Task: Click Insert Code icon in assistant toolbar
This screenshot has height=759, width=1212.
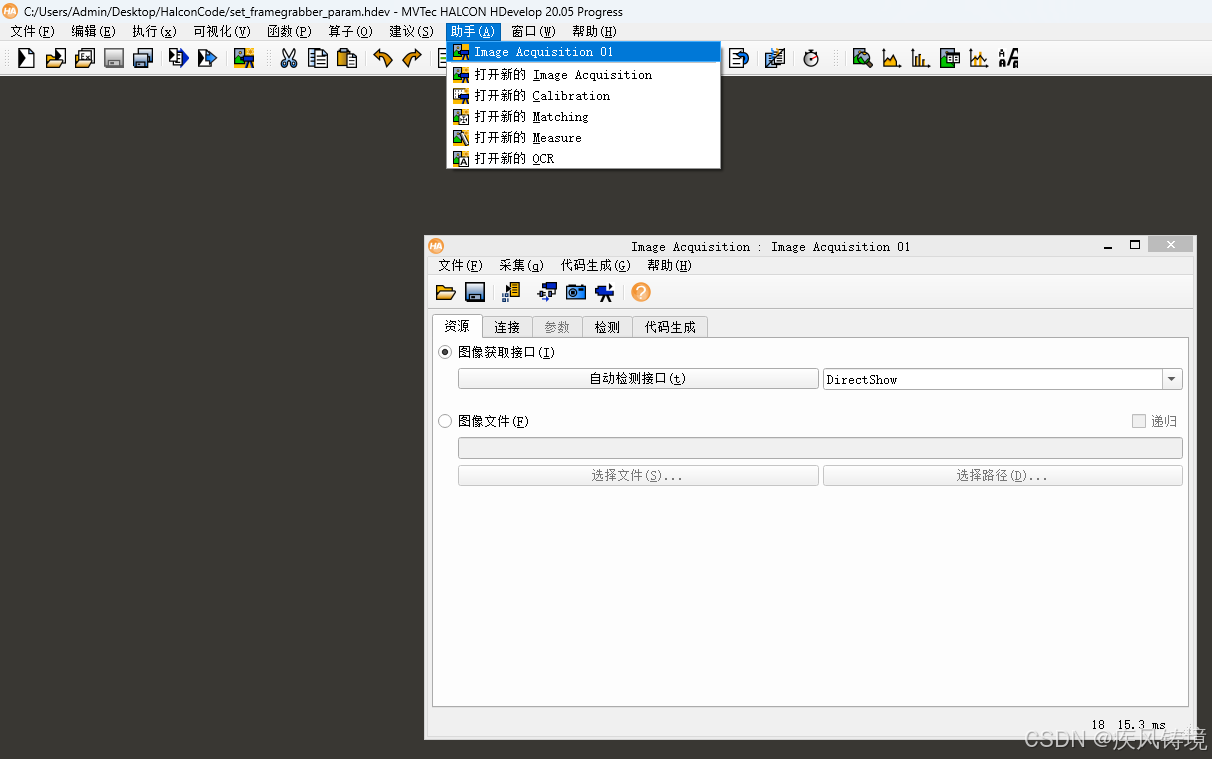Action: tap(511, 292)
